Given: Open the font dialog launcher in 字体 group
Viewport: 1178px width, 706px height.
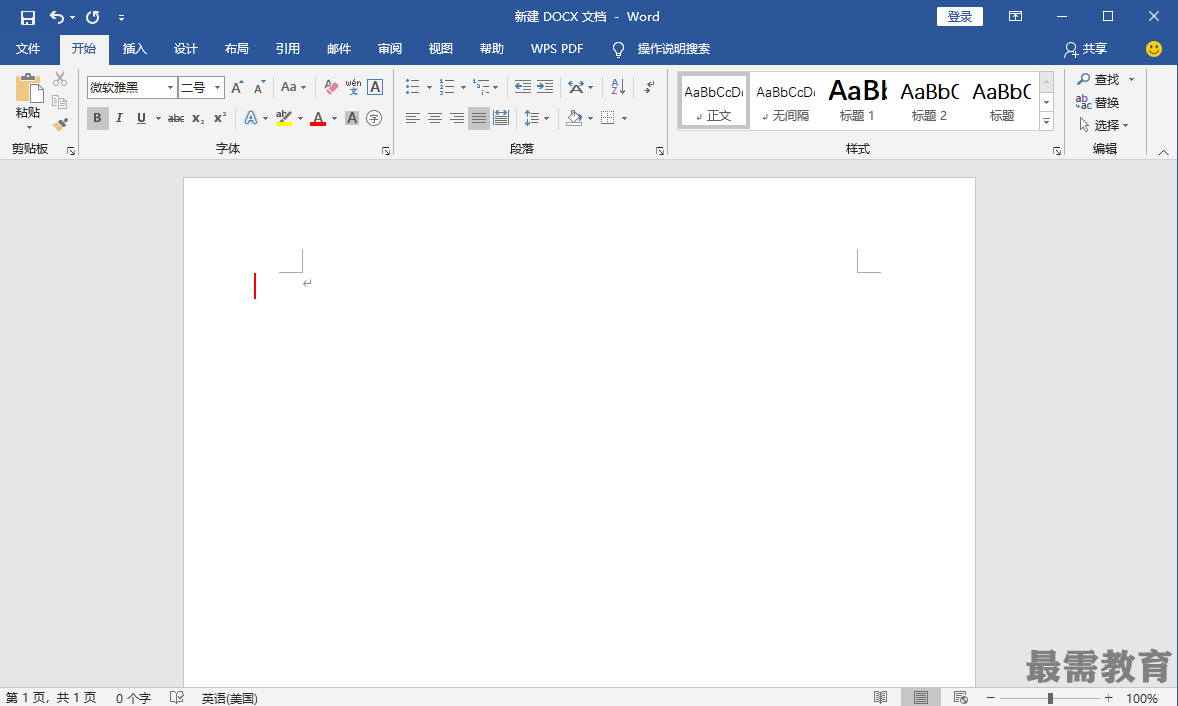Looking at the screenshot, I should coord(386,151).
